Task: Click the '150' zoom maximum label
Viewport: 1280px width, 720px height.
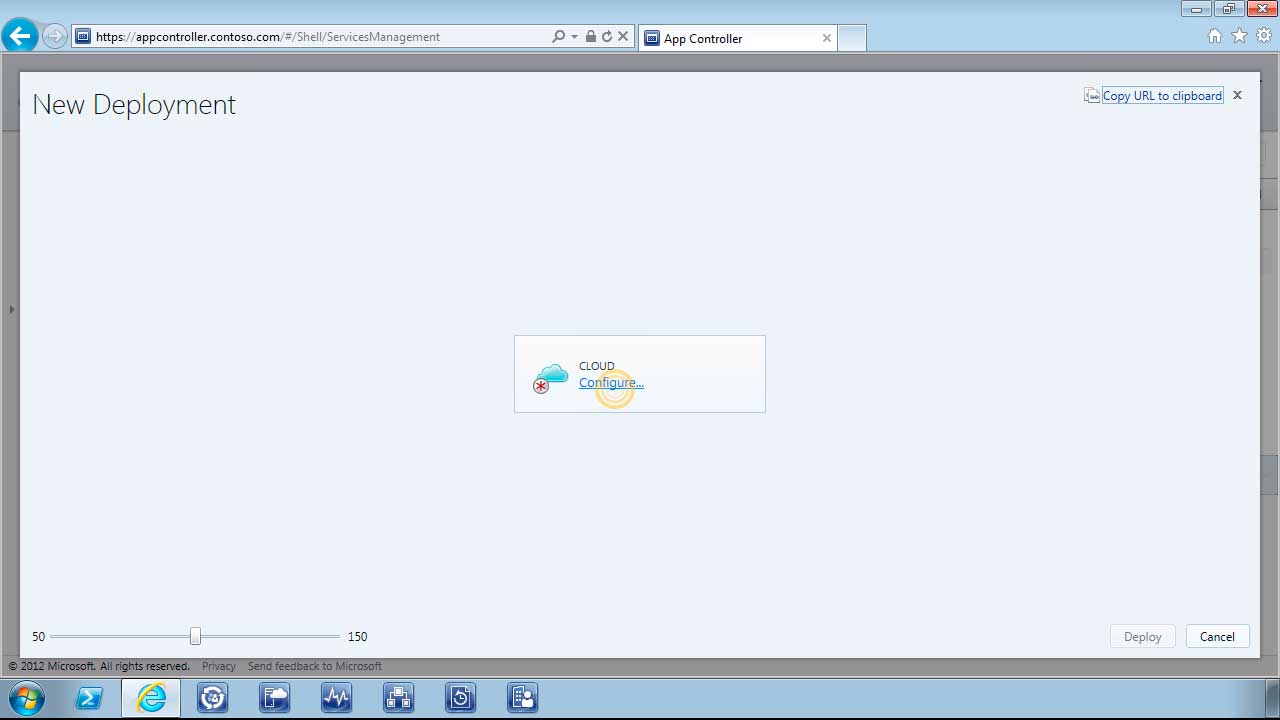Action: pyautogui.click(x=357, y=637)
